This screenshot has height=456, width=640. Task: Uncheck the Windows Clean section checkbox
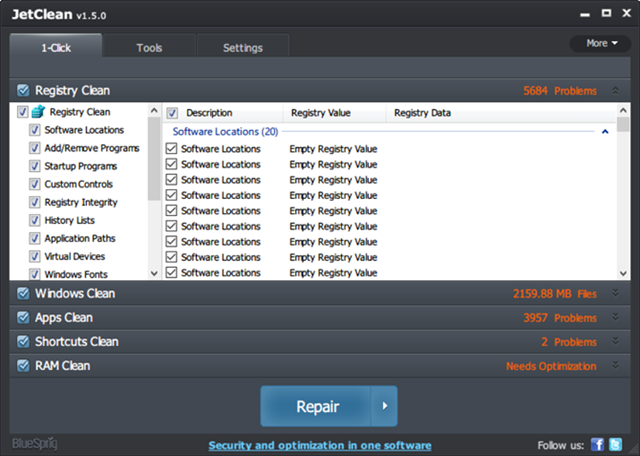23,293
